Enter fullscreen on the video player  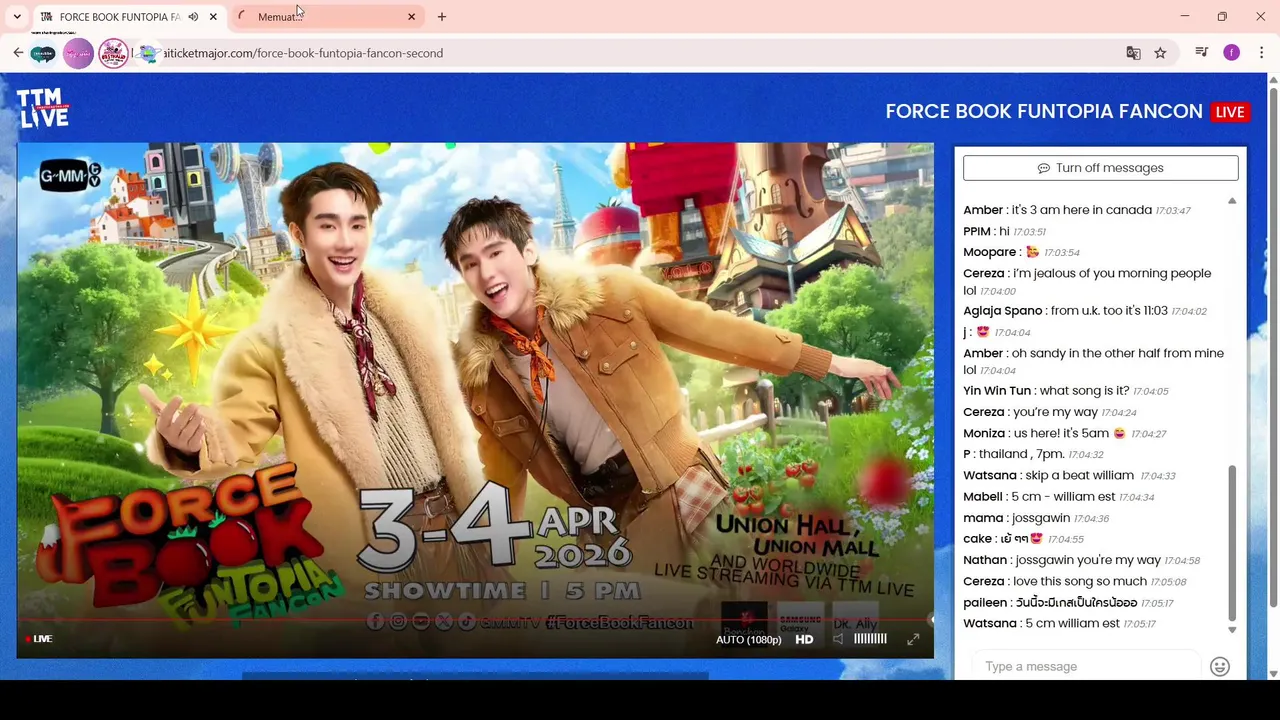point(913,639)
